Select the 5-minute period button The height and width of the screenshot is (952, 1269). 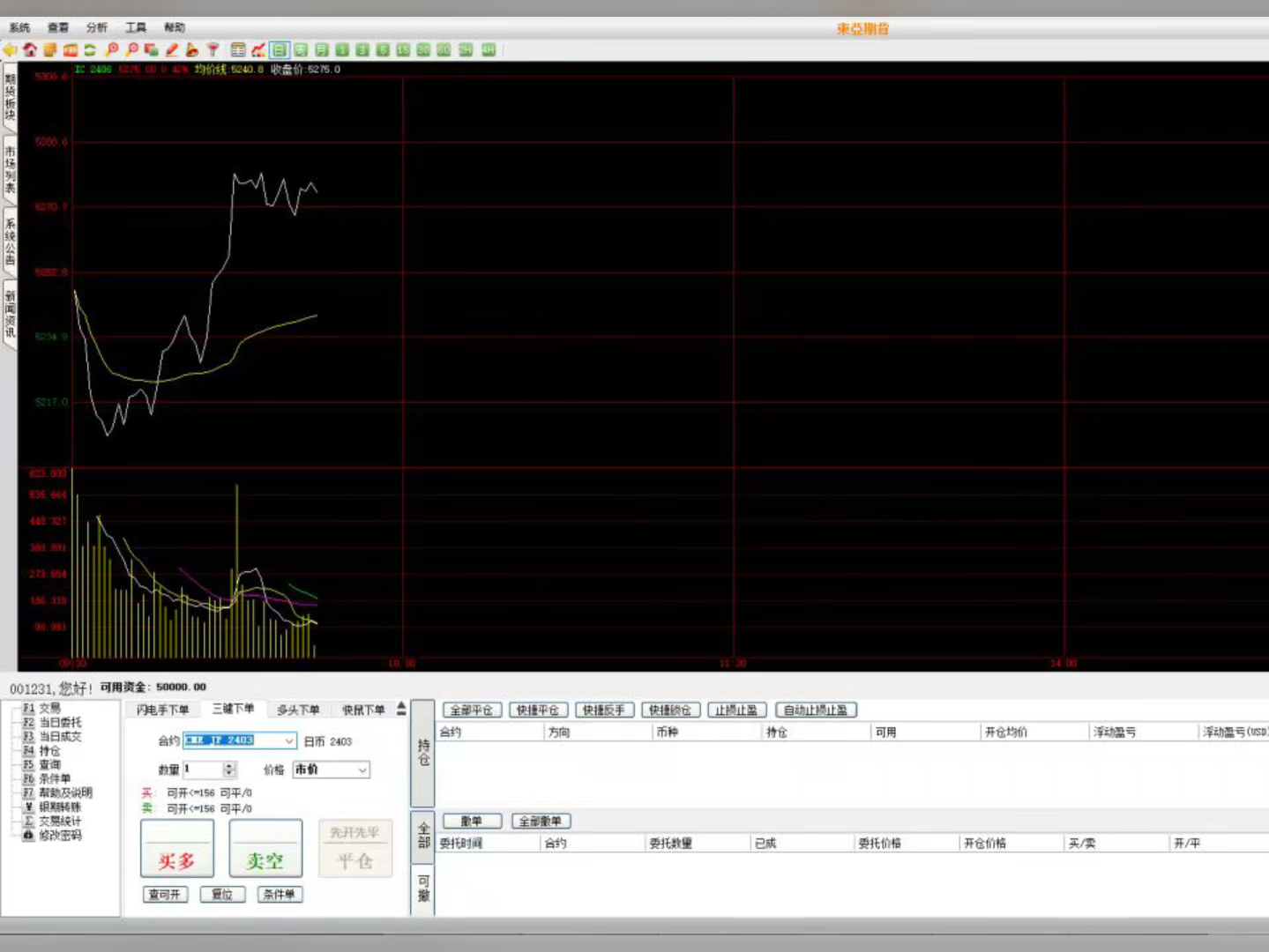[x=383, y=50]
